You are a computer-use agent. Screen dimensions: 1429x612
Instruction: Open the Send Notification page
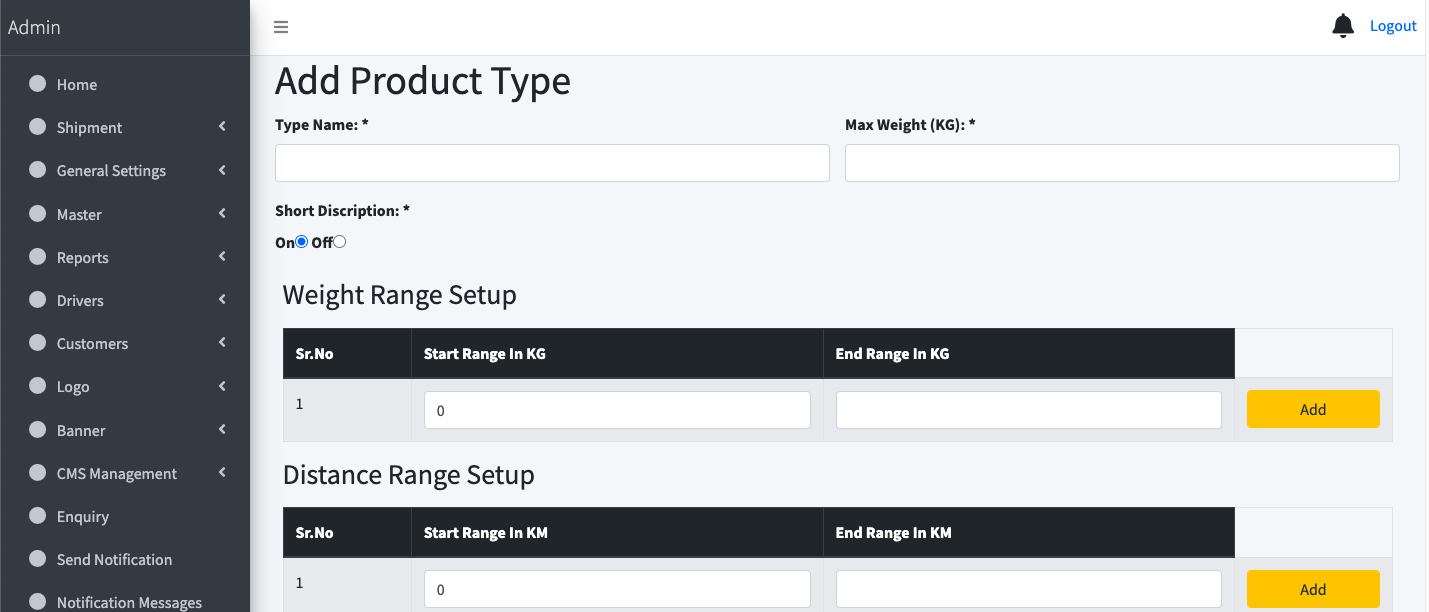point(114,559)
